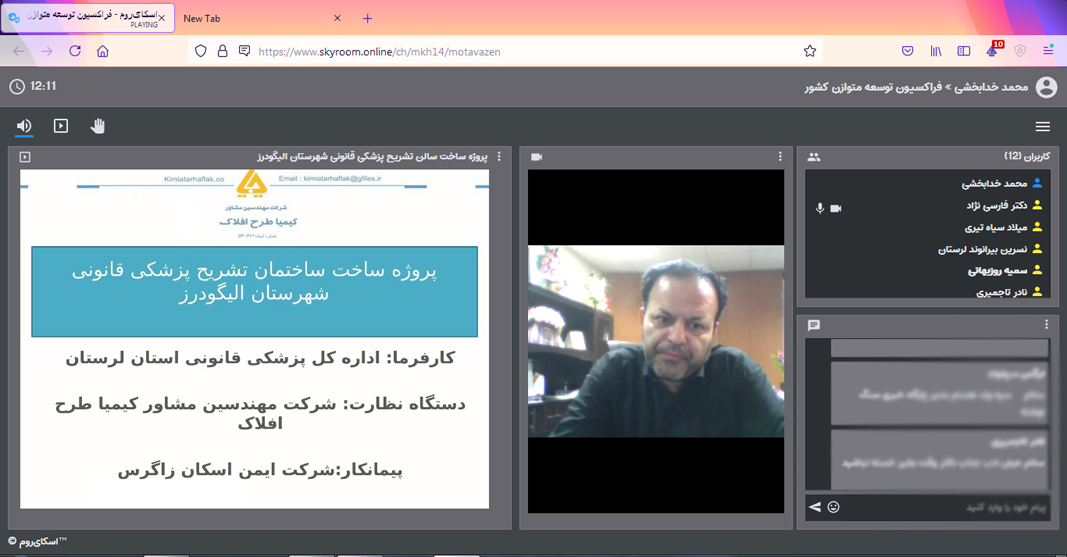Open the emoji picker in chat
The image size is (1067, 557).
pos(833,507)
